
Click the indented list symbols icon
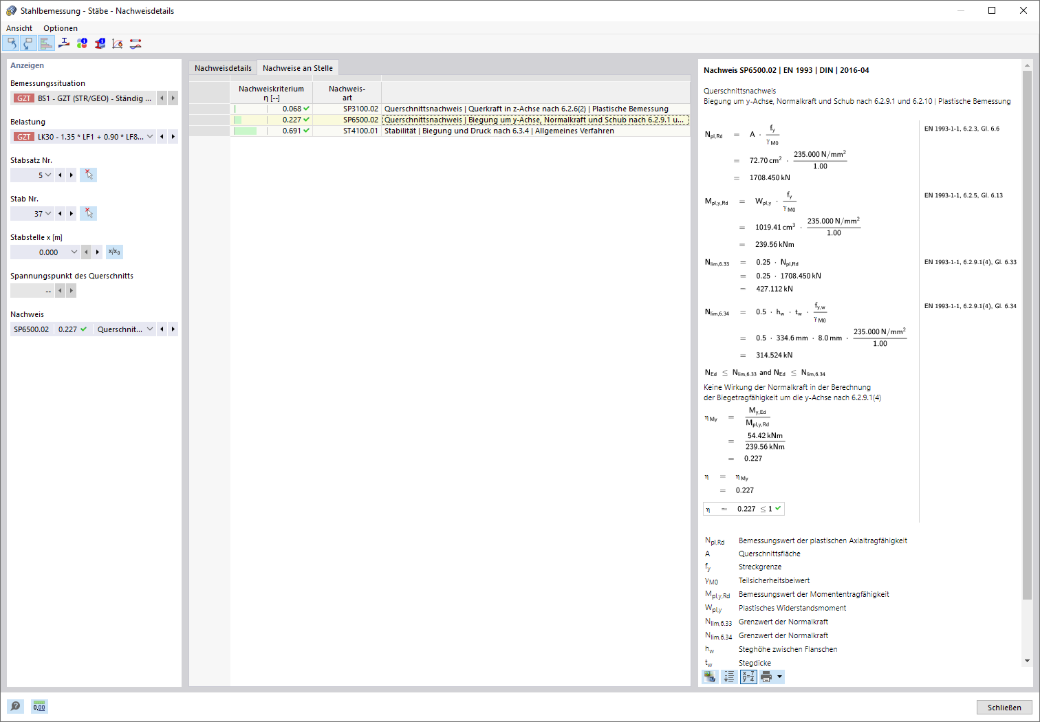point(729,677)
